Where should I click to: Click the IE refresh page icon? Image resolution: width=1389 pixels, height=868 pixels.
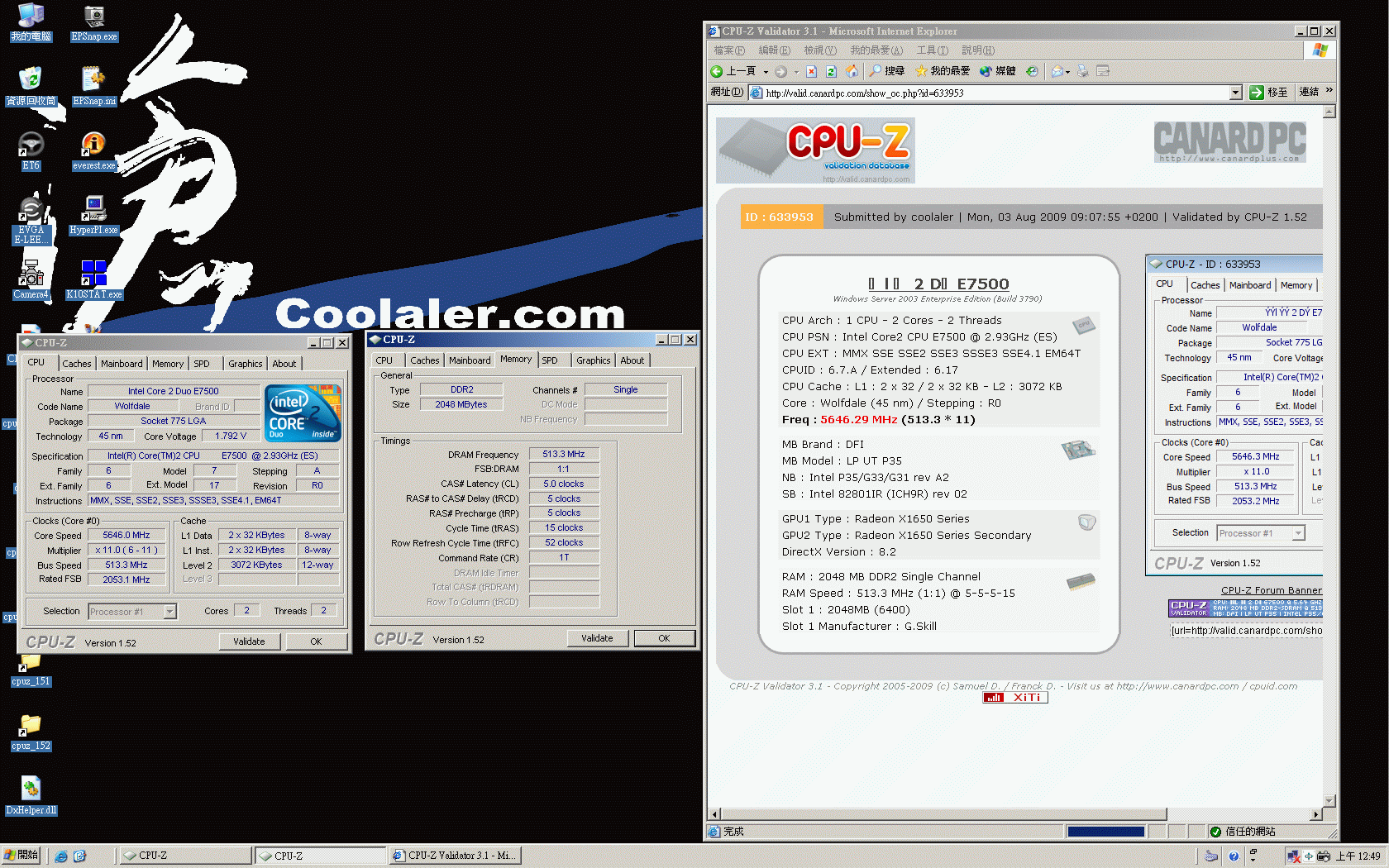[x=832, y=71]
